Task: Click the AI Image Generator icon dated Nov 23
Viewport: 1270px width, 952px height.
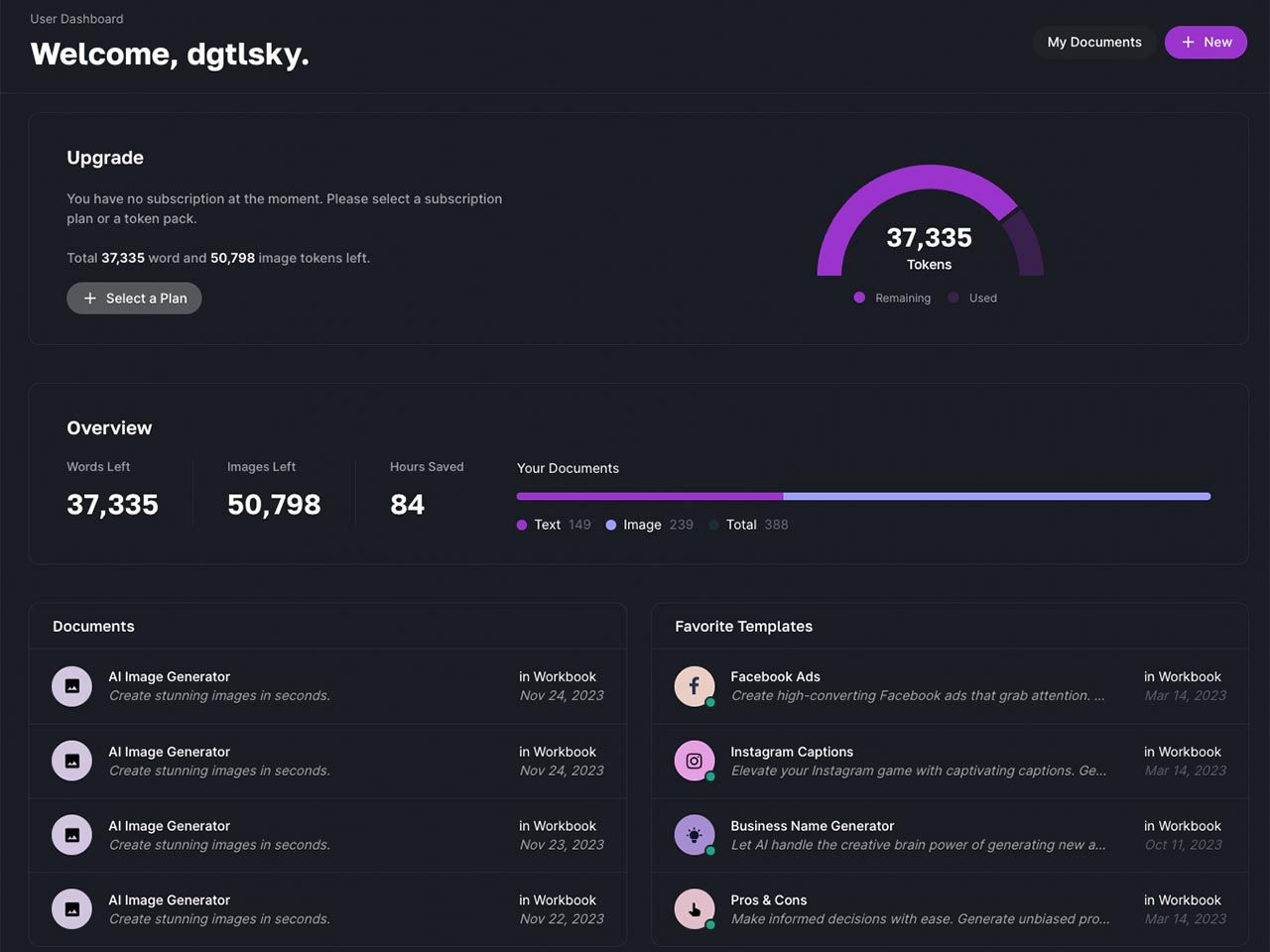Action: pos(71,834)
